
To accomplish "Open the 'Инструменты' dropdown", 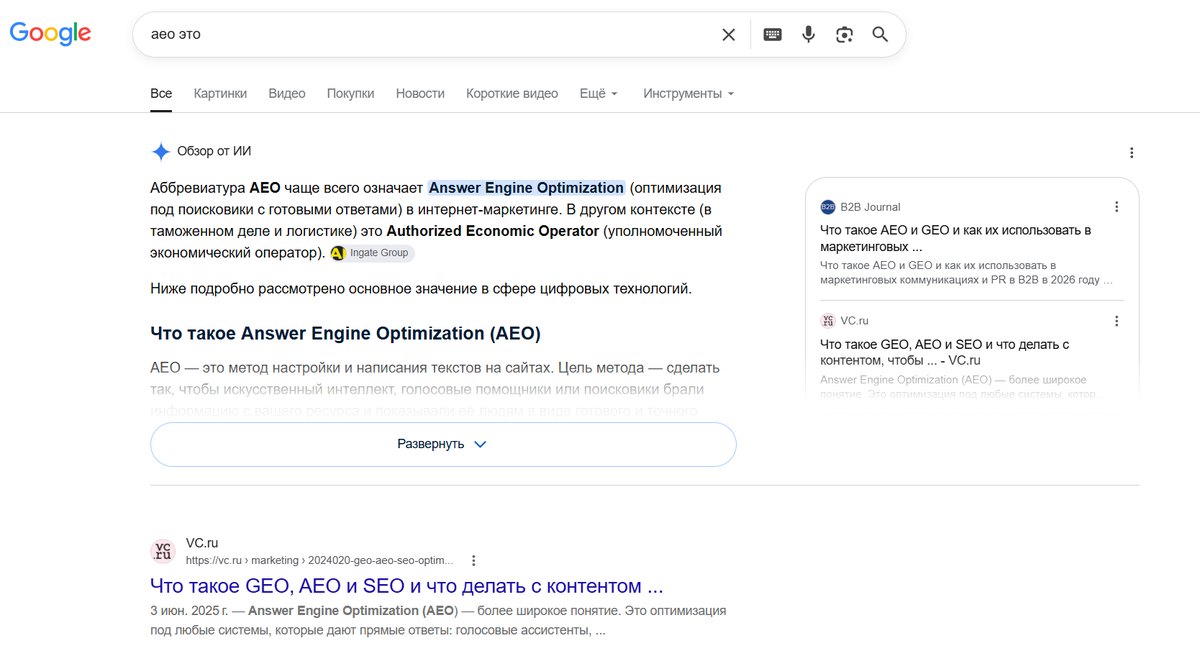I will coord(689,93).
